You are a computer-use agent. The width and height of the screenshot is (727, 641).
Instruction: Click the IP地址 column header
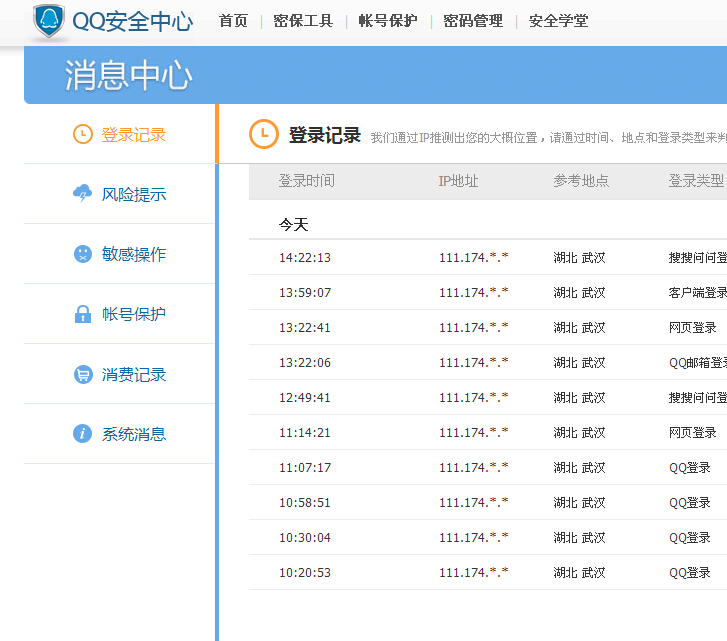coord(458,181)
